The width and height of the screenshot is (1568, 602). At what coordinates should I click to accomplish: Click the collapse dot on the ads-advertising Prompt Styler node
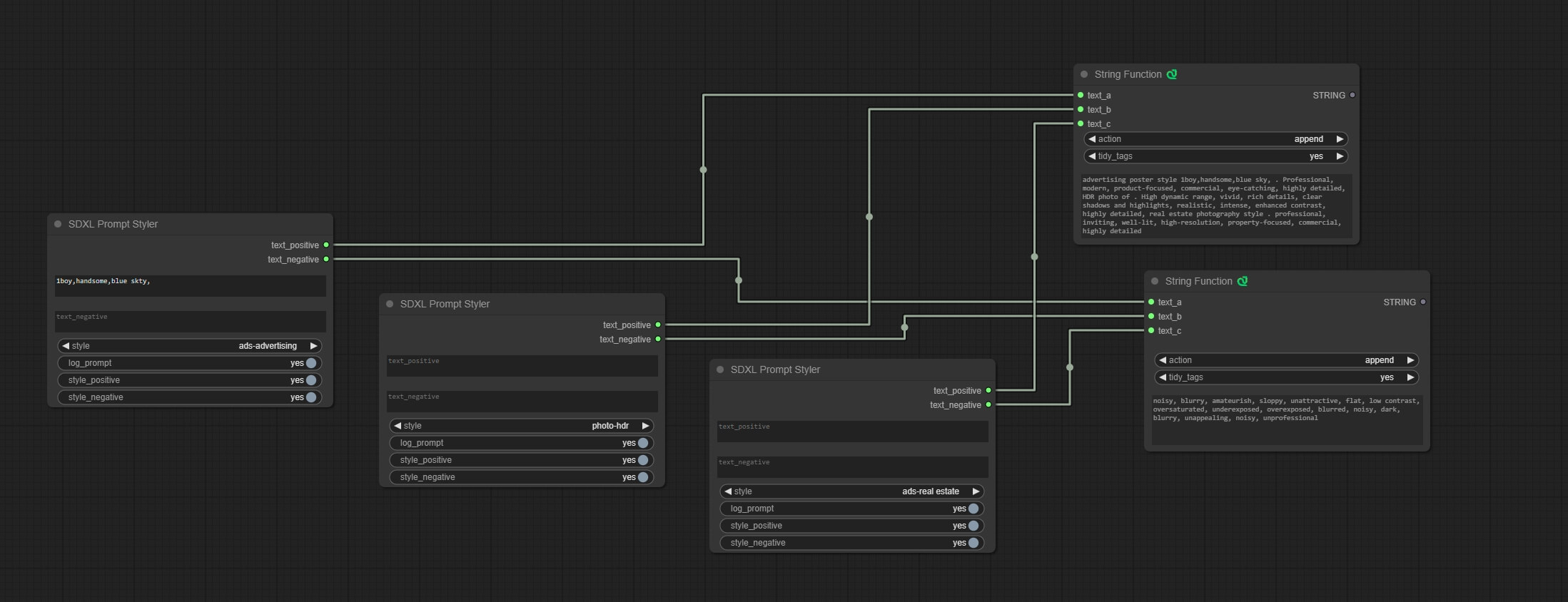58,224
